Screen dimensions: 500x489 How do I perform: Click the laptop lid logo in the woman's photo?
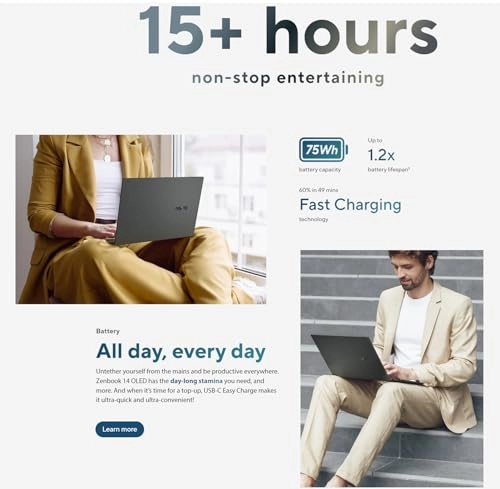(x=182, y=208)
